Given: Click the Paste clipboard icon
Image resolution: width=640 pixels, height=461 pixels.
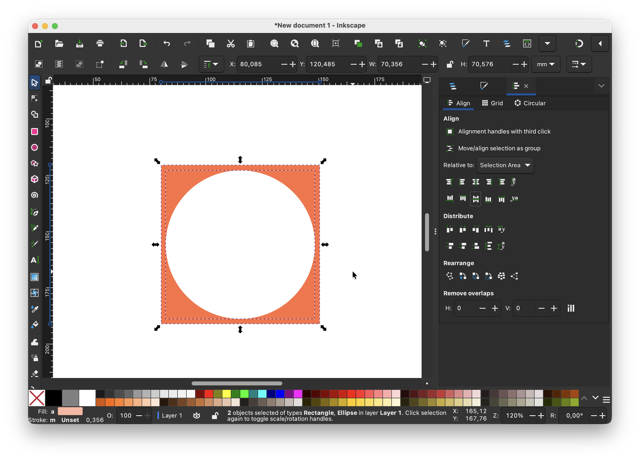Looking at the screenshot, I should [251, 44].
